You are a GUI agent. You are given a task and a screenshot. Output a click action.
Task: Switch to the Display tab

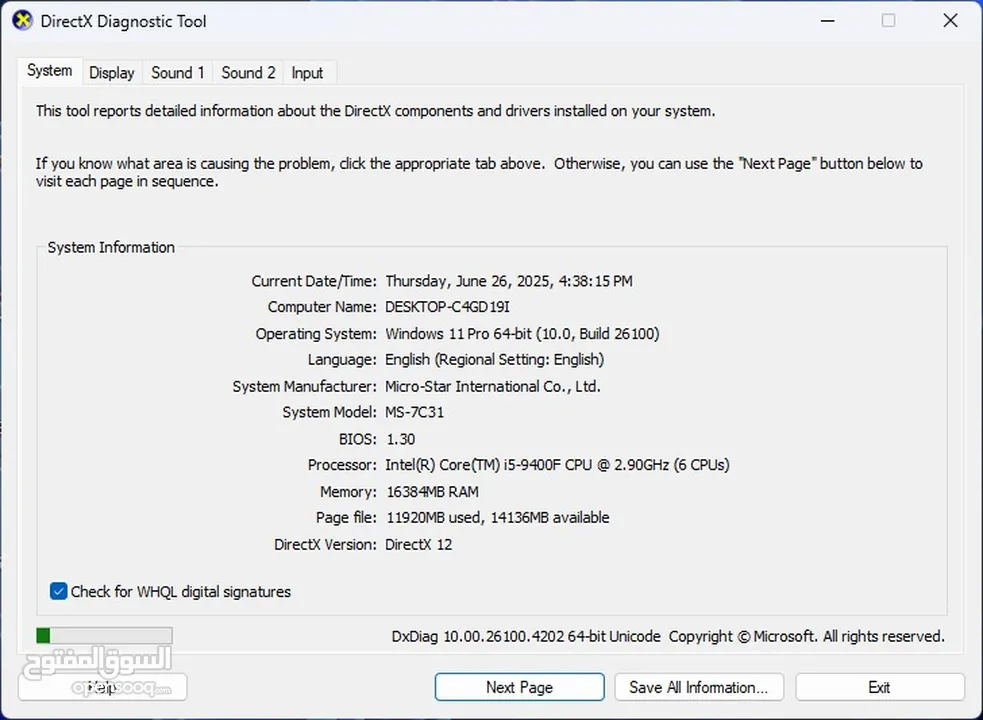click(x=112, y=73)
